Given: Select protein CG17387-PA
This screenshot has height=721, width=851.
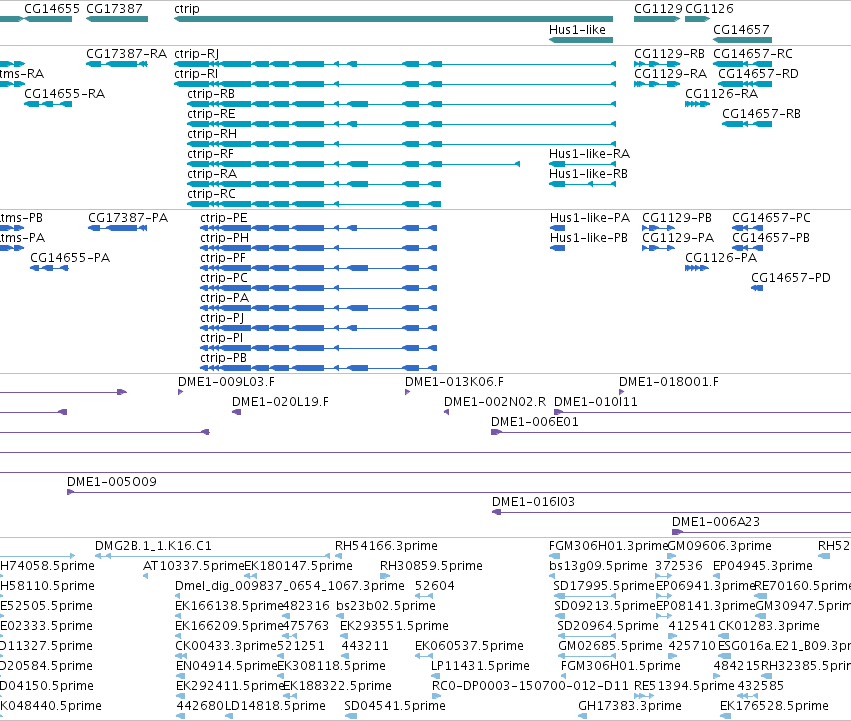Looking at the screenshot, I should [x=128, y=218].
